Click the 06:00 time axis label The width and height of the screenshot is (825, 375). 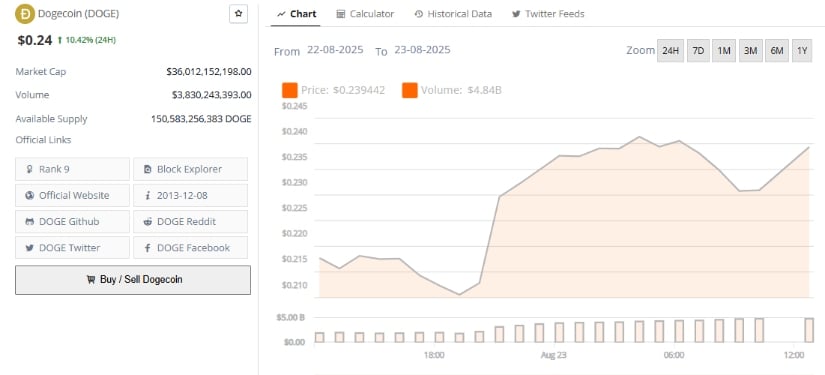pyautogui.click(x=674, y=356)
